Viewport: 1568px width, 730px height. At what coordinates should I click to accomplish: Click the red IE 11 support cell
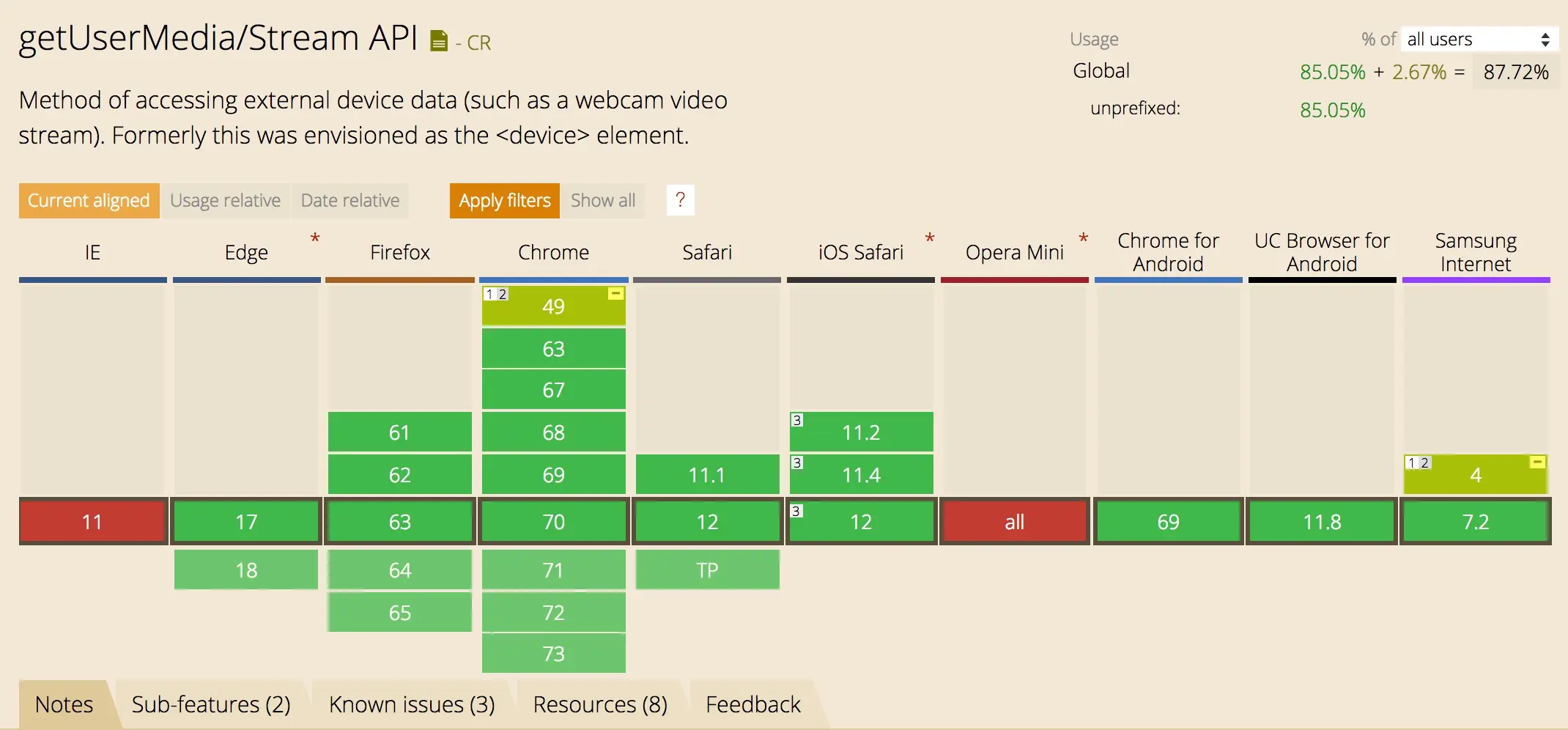92,522
